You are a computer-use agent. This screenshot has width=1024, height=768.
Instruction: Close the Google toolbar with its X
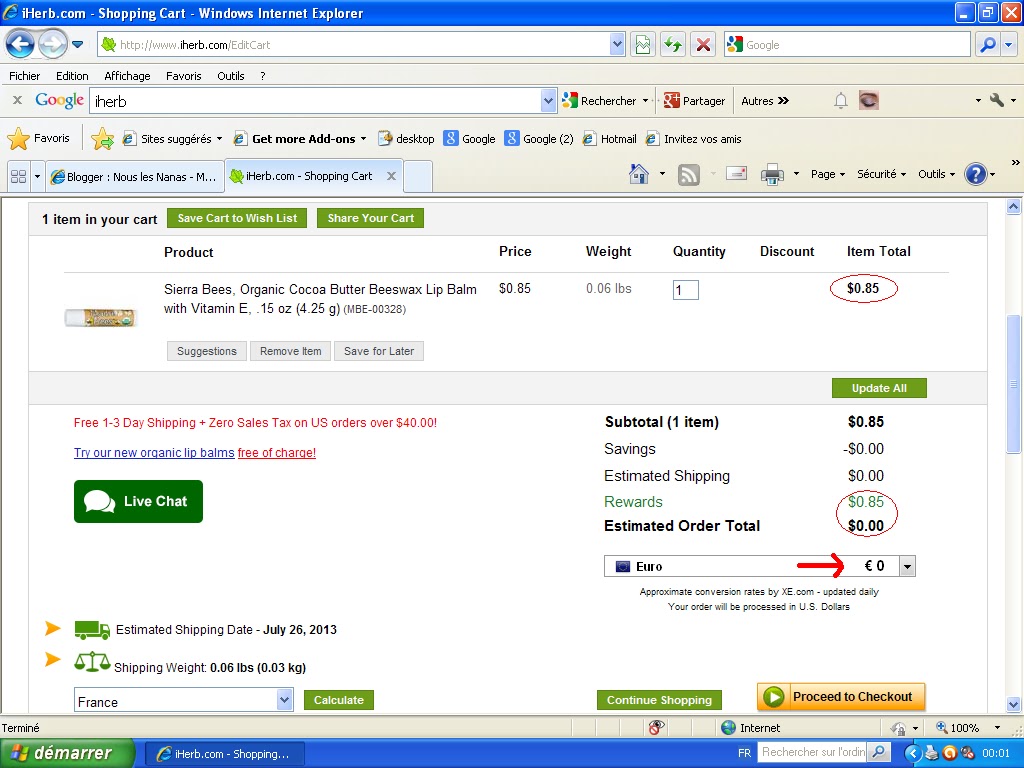(18, 101)
